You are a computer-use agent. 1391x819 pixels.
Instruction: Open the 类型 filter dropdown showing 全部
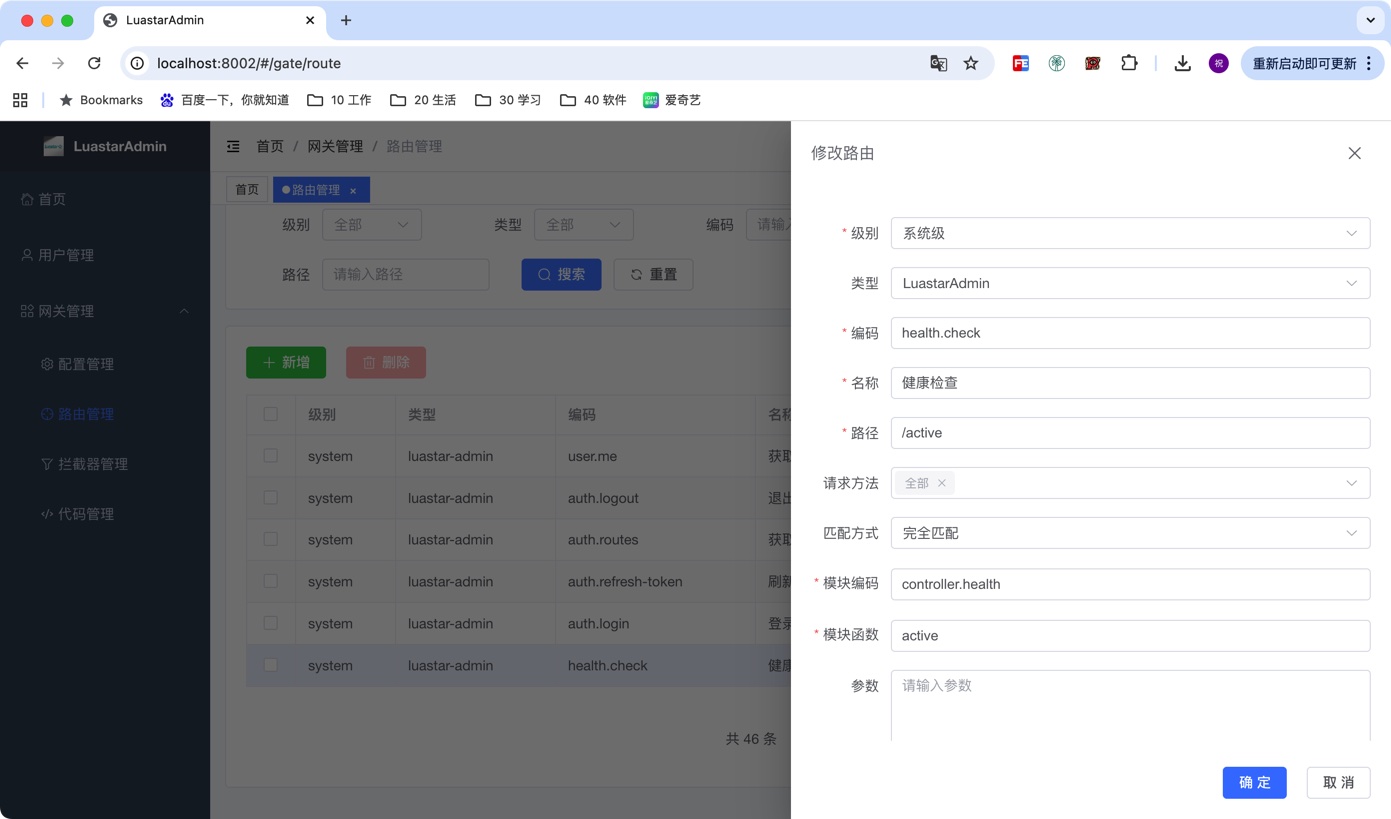coord(584,225)
